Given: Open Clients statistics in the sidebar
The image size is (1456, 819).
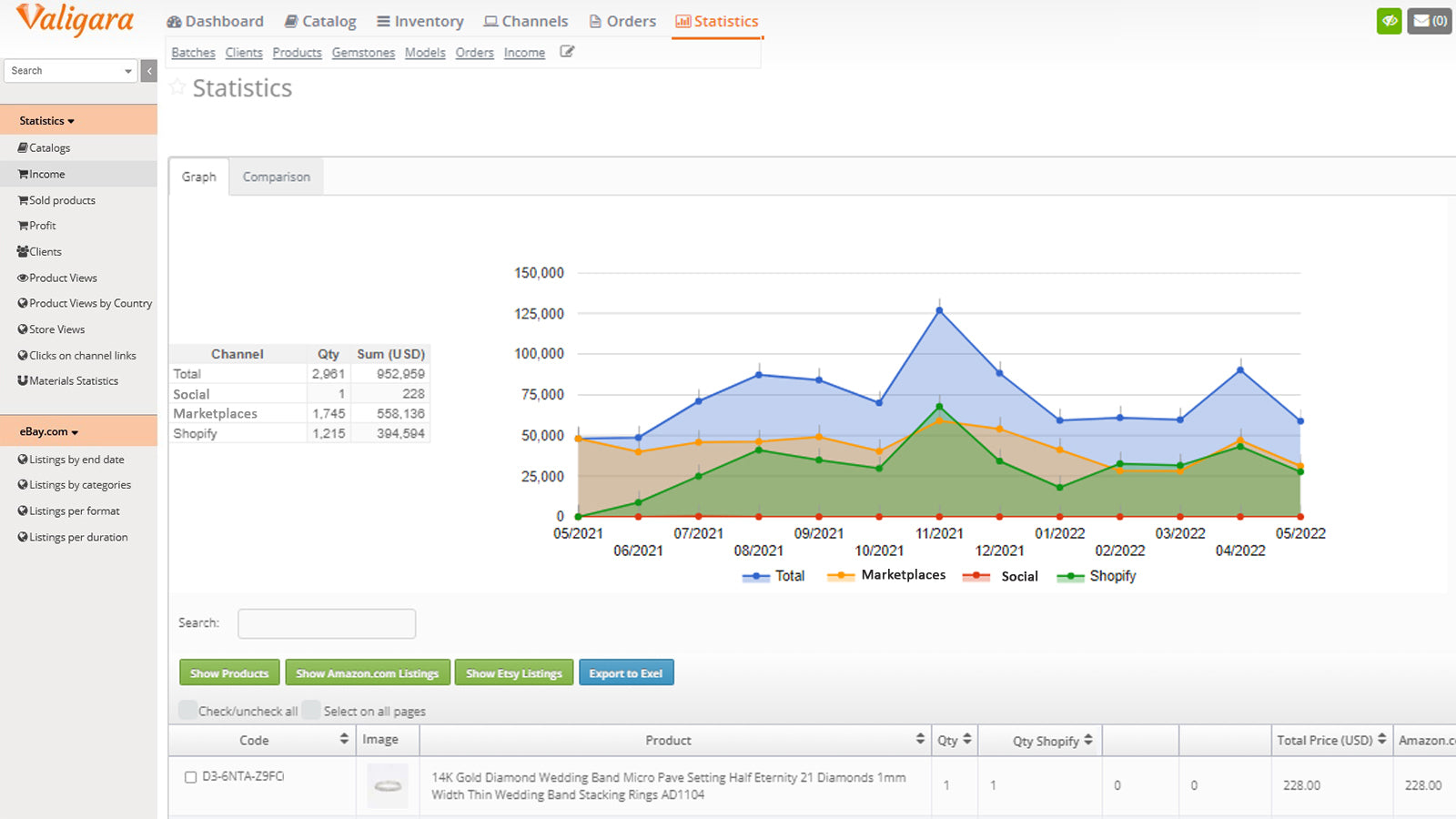Looking at the screenshot, I should pos(45,251).
